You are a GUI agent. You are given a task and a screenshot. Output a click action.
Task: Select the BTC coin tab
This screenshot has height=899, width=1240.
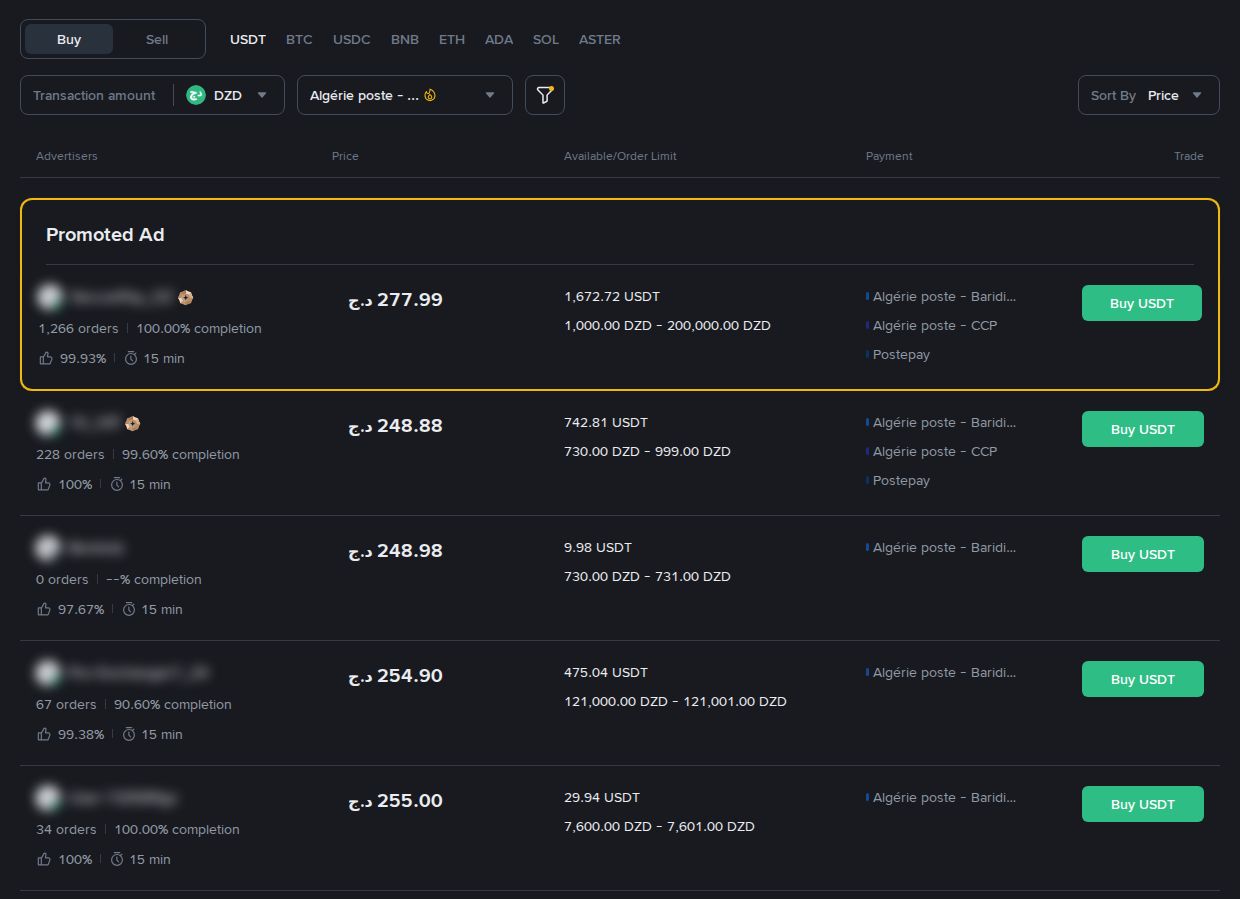click(299, 40)
